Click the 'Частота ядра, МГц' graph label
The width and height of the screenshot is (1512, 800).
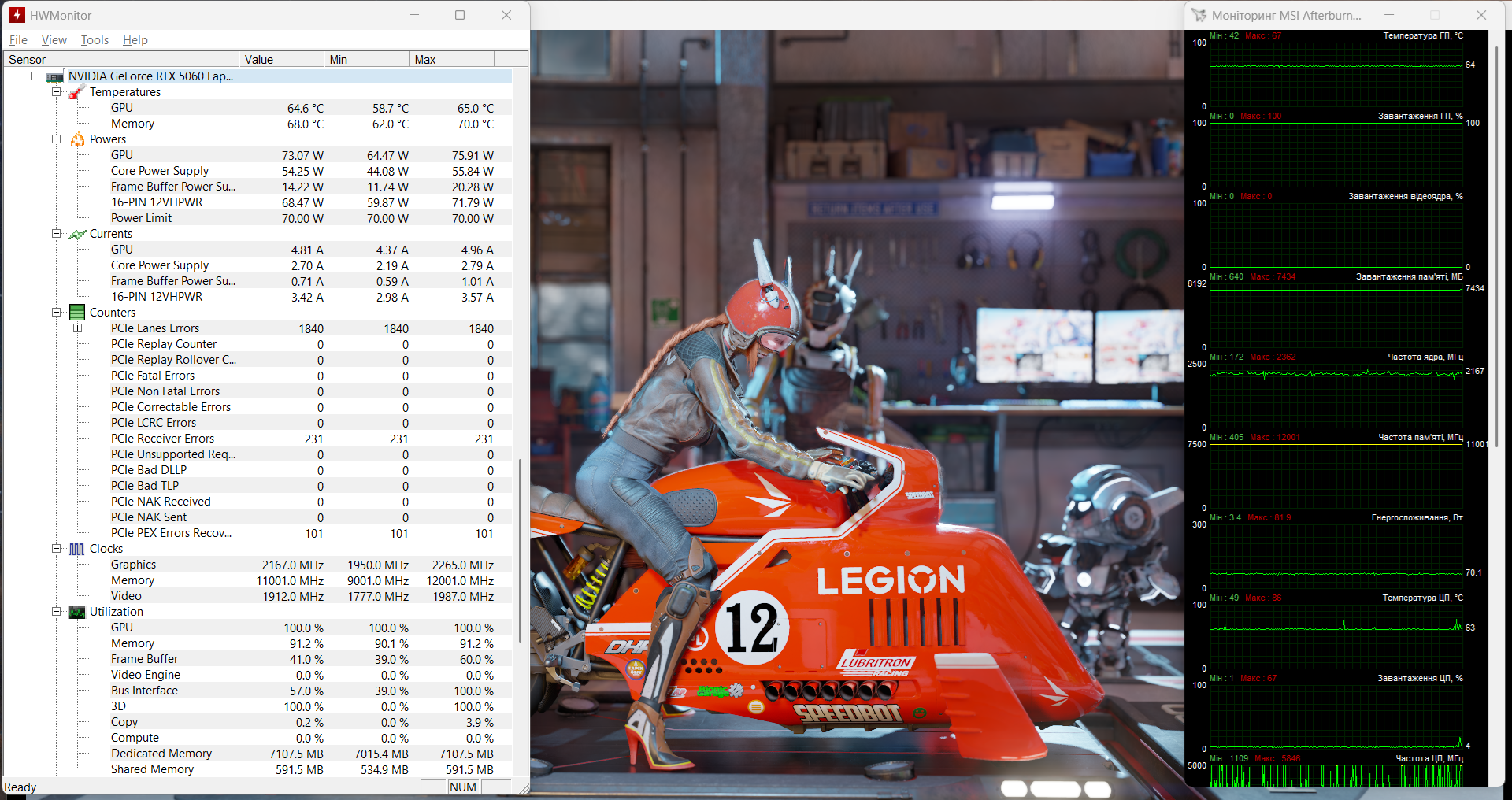coord(1425,357)
